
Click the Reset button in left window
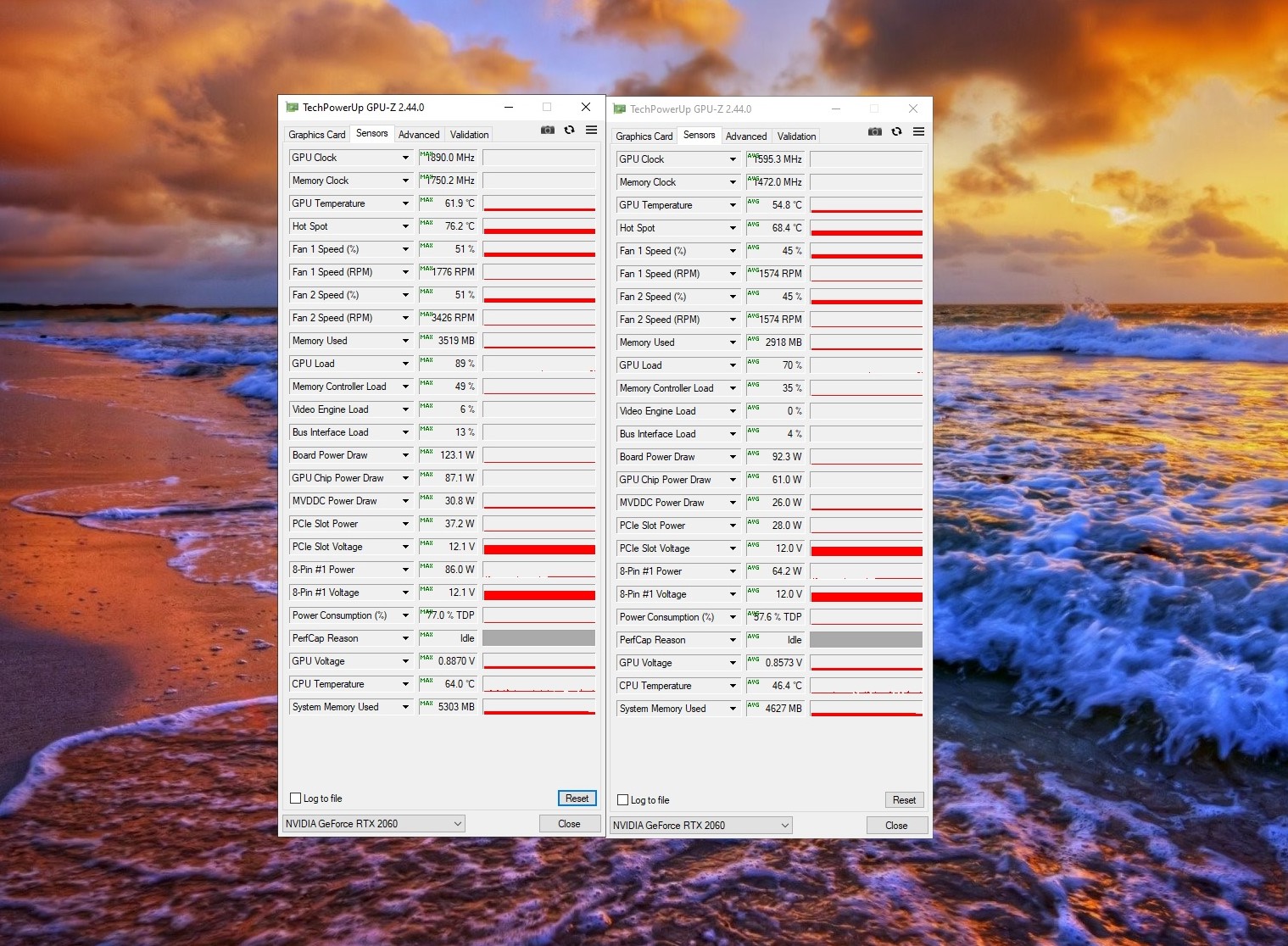[x=577, y=799]
